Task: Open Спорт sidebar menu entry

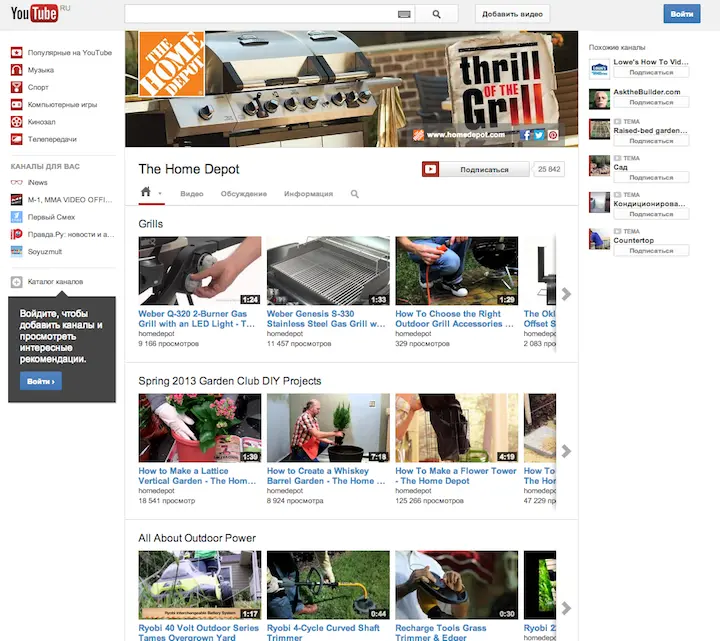Action: coord(38,87)
